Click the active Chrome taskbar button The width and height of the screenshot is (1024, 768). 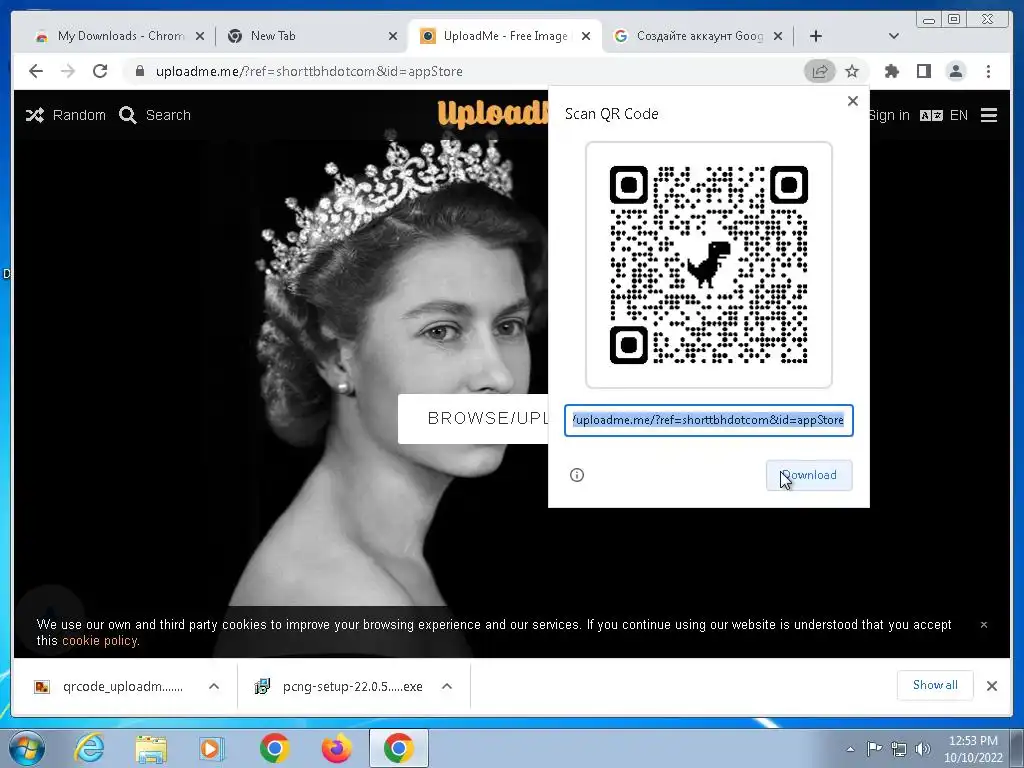pos(399,748)
